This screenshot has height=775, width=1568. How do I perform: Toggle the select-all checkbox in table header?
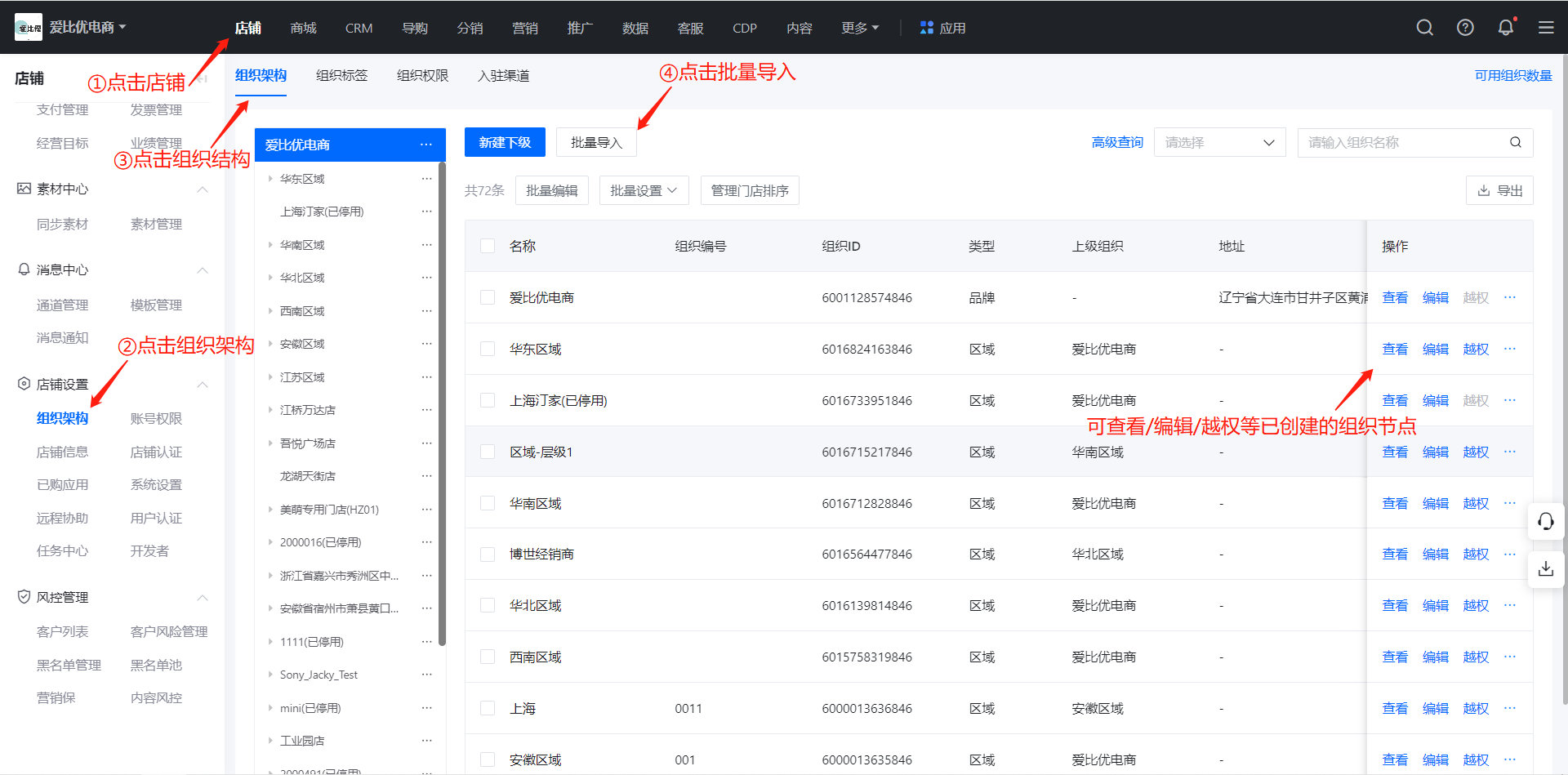coord(488,246)
